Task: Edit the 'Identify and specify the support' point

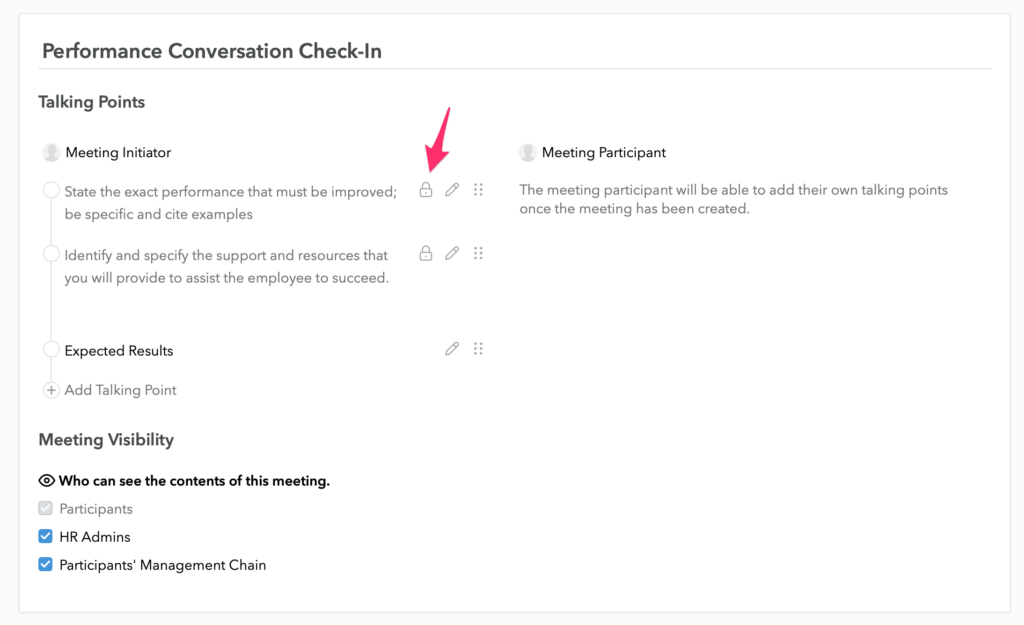Action: coord(452,253)
